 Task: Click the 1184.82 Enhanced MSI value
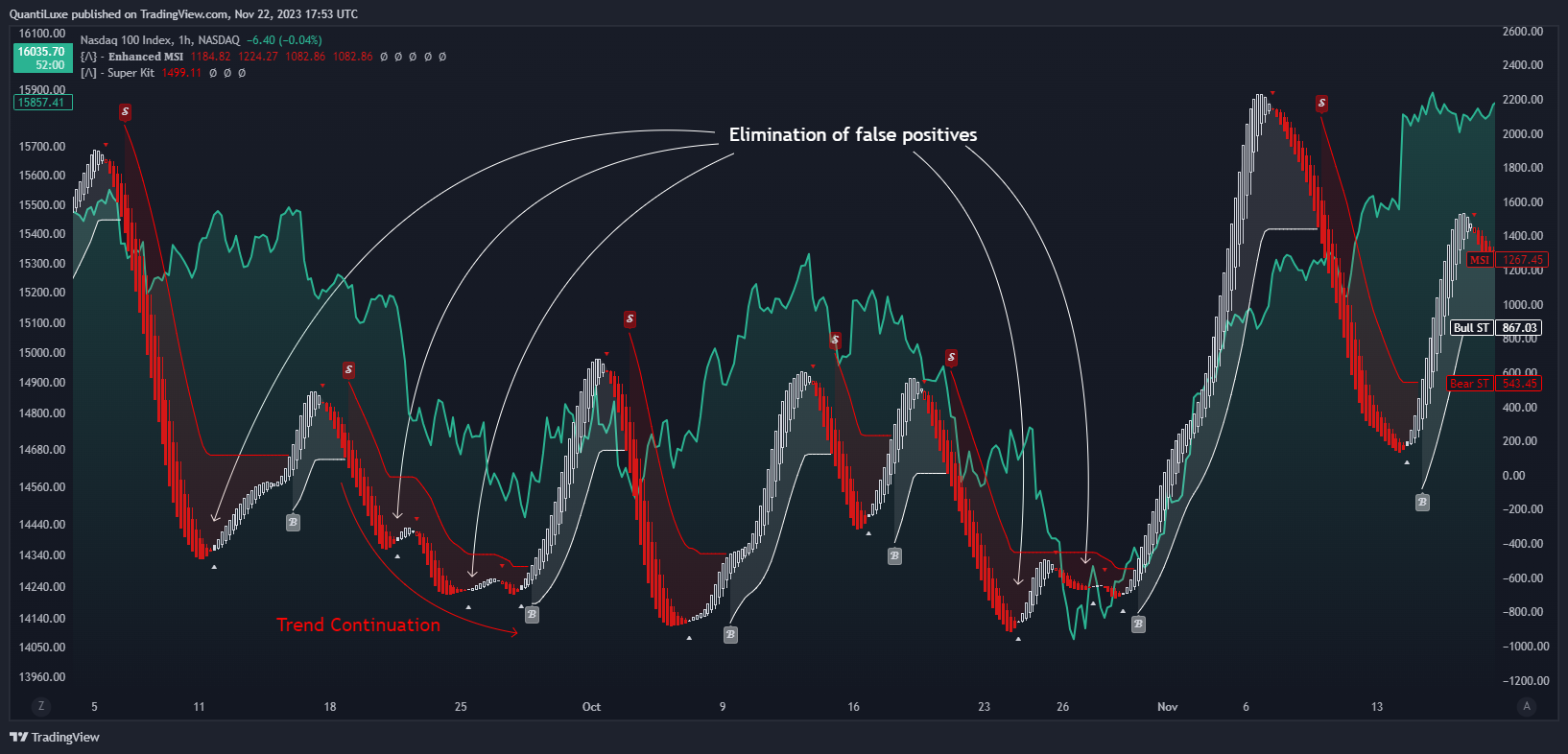pyautogui.click(x=210, y=57)
